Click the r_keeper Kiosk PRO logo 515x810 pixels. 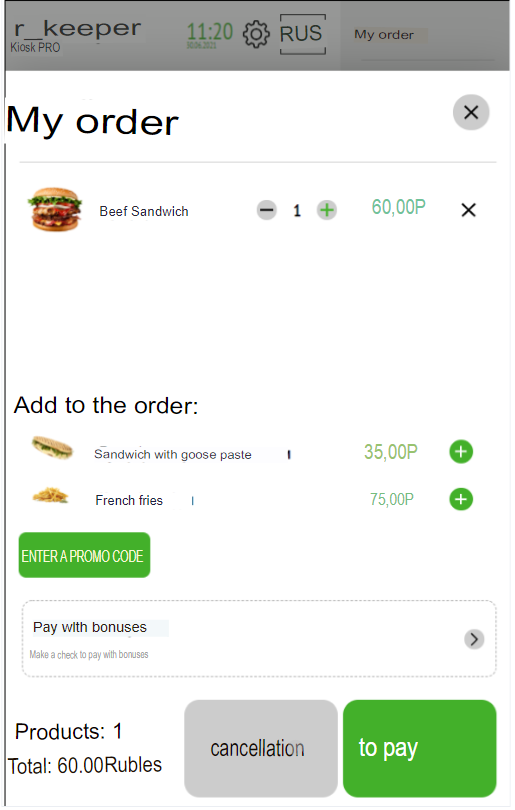[76, 36]
